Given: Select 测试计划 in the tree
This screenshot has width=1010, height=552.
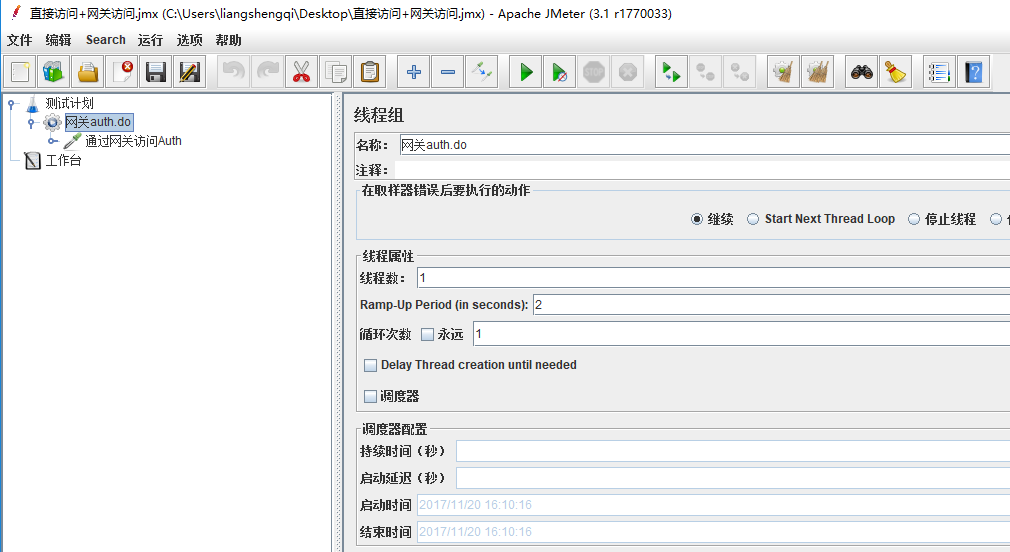Looking at the screenshot, I should pyautogui.click(x=69, y=103).
